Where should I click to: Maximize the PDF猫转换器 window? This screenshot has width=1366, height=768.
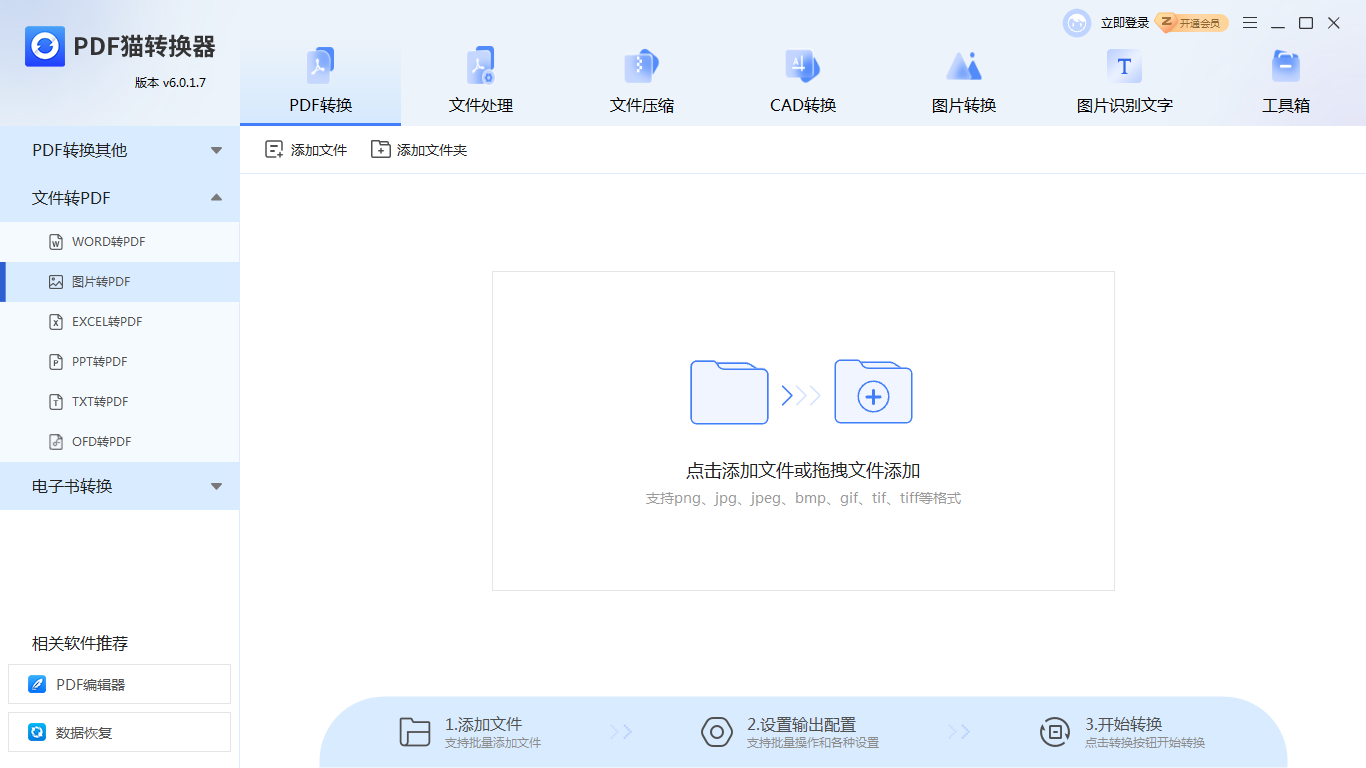pyautogui.click(x=1306, y=23)
